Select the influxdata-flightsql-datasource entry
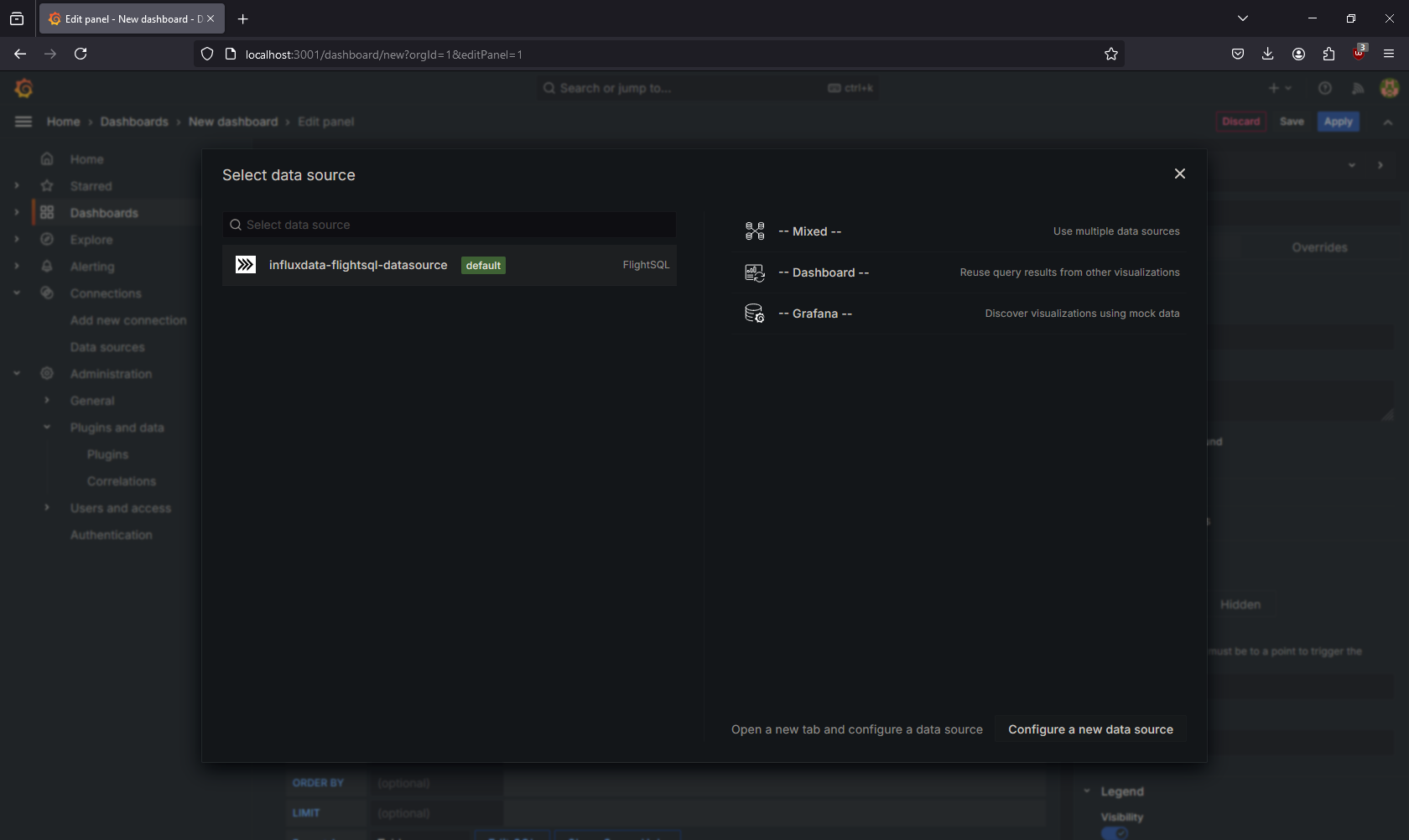The image size is (1409, 840). (358, 265)
